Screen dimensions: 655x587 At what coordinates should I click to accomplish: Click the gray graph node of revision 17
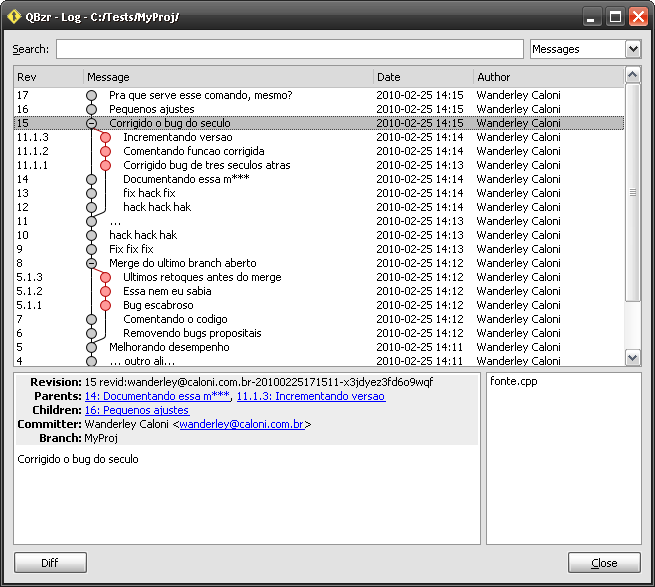click(91, 95)
